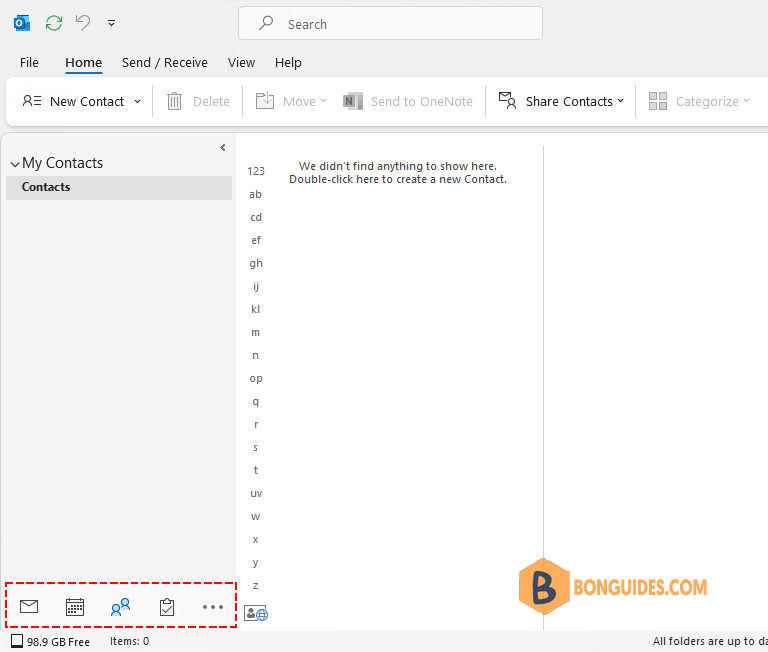The width and height of the screenshot is (768, 652).
Task: Jump to contacts under kl
Action: tap(255, 310)
